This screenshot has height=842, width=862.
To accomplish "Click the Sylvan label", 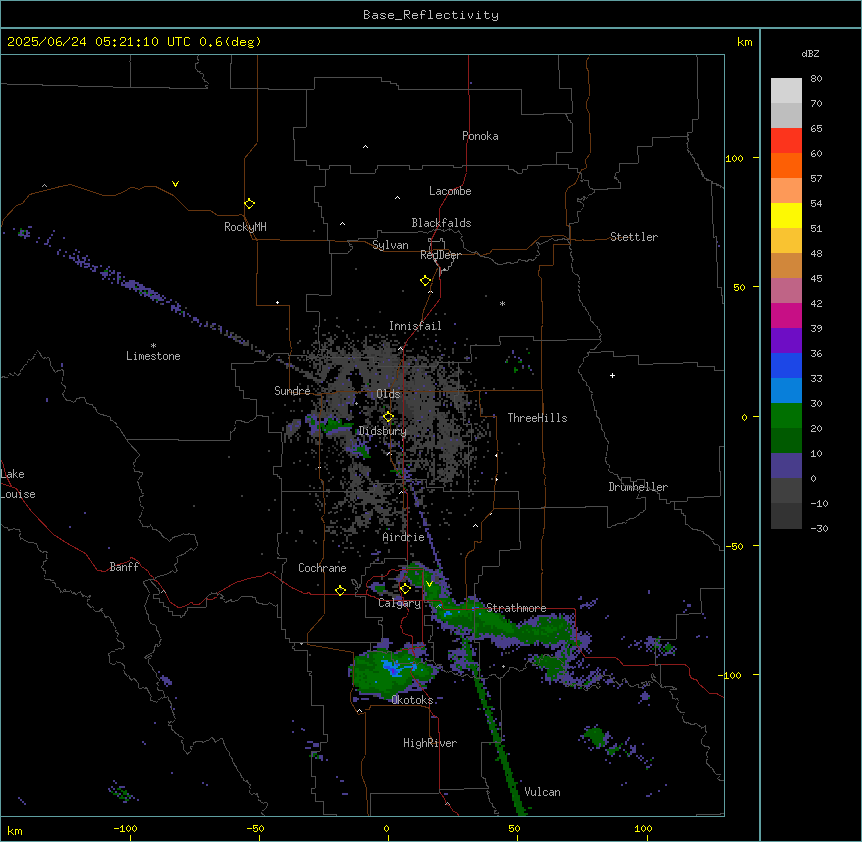I will click(x=390, y=245).
